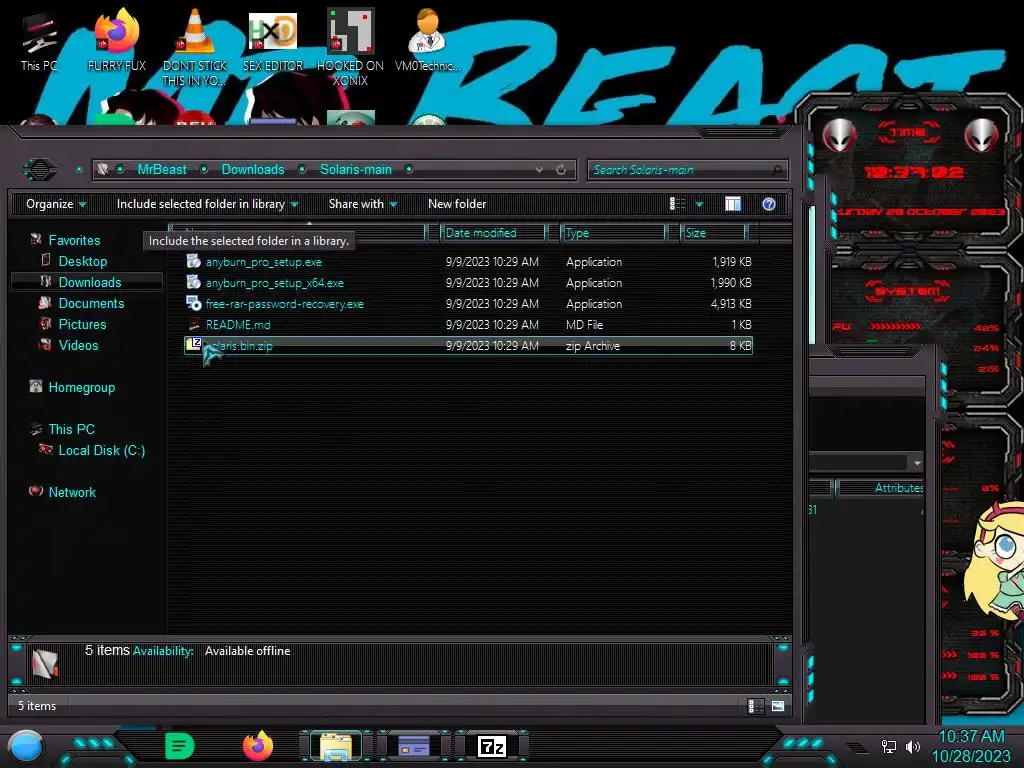The image size is (1024, 768).
Task: Select Homegroup in navigation pane
Action: click(82, 387)
